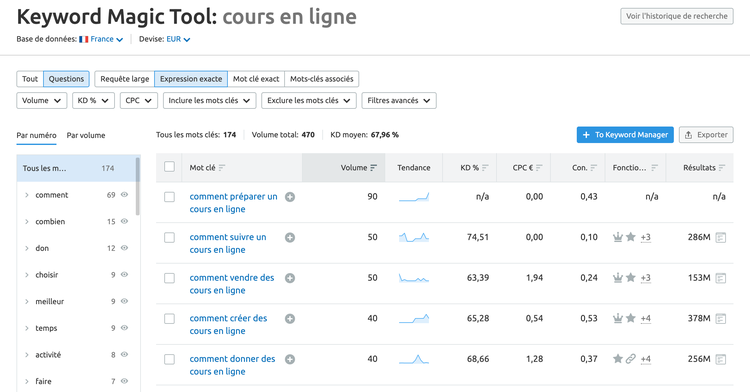The height and width of the screenshot is (392, 750).
Task: Open the Volume filter dropdown
Action: coord(42,101)
